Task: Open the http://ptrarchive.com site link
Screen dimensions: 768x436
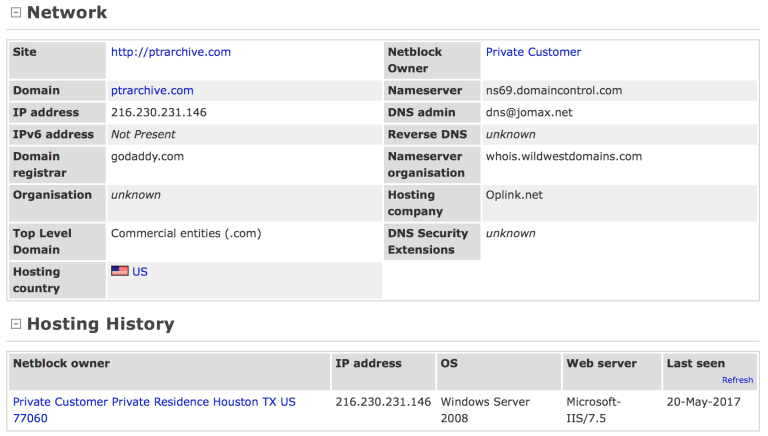Action: pyautogui.click(x=171, y=52)
